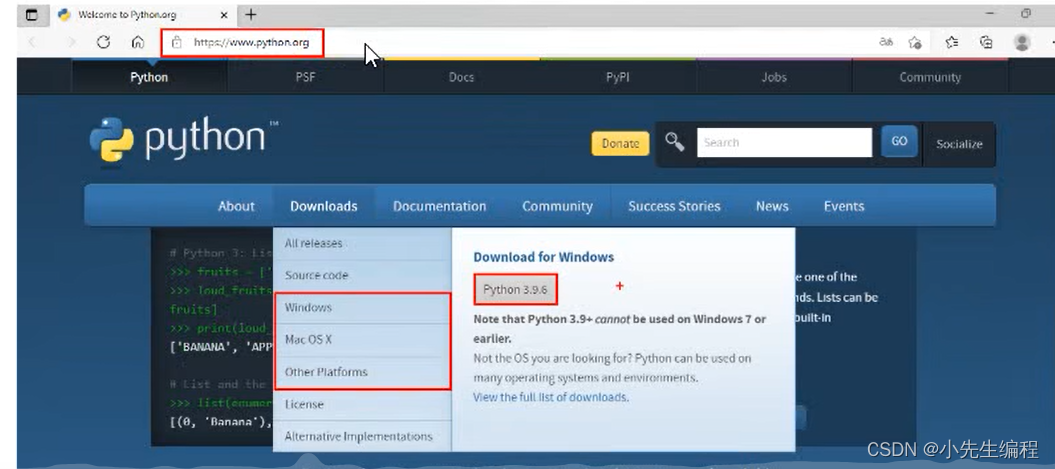Choose Other Platforms in Downloads menu

point(362,372)
